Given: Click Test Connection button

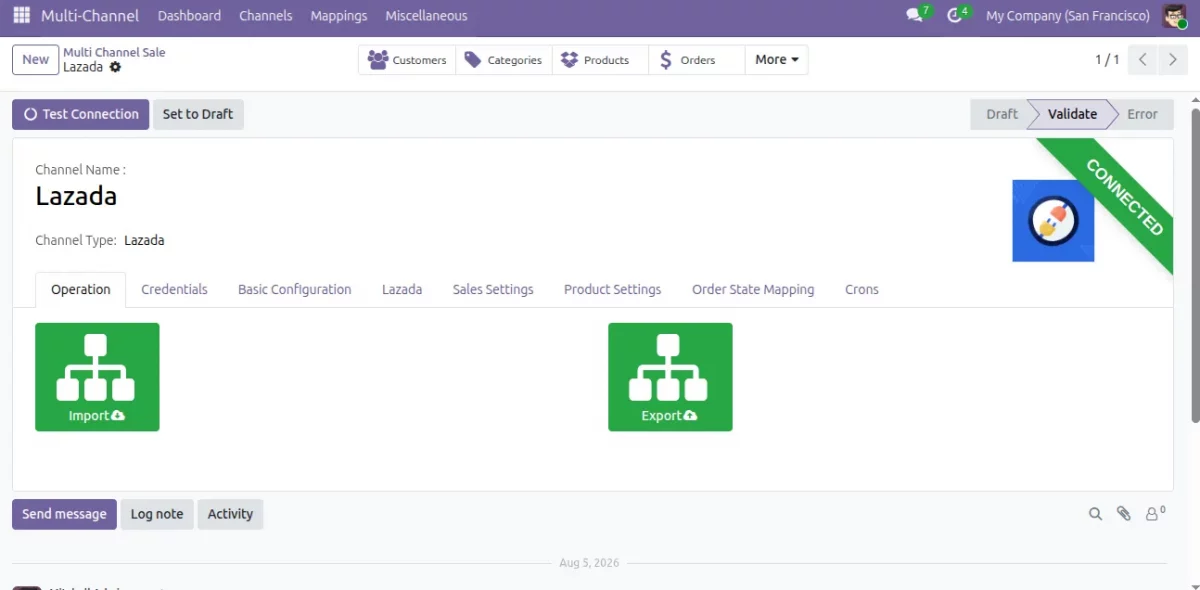Looking at the screenshot, I should coord(81,114).
